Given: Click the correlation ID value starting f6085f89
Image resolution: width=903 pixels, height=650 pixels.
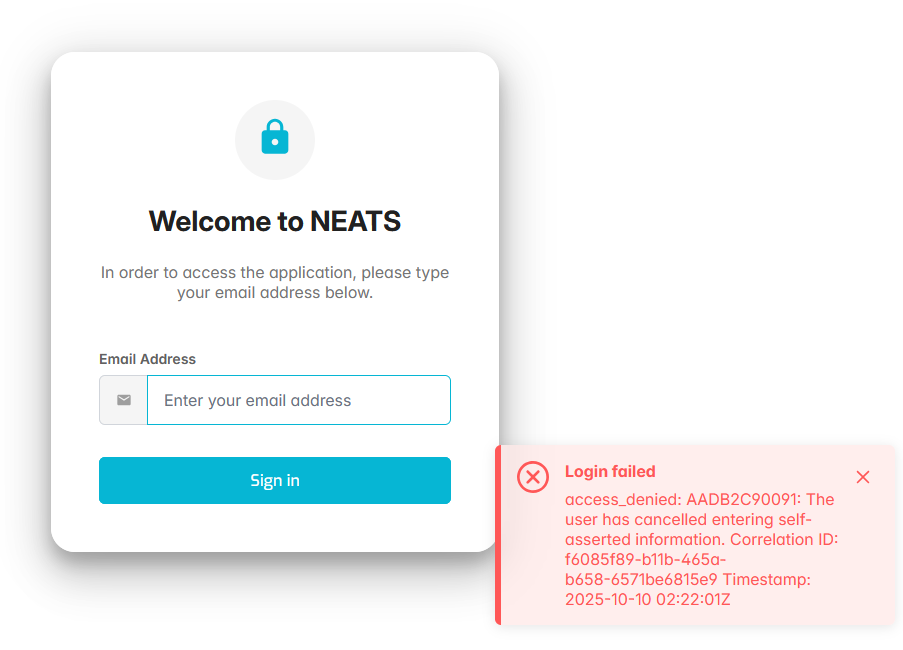Looking at the screenshot, I should coord(645,570).
